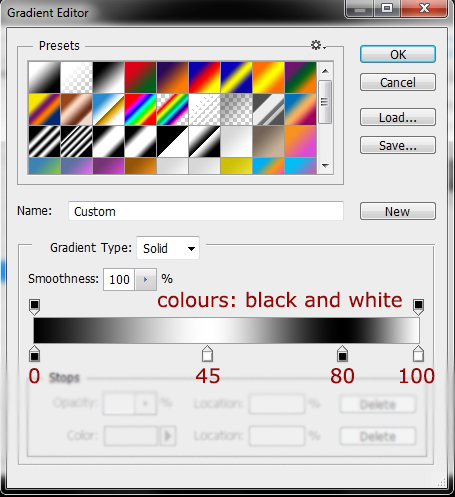The image size is (455, 497).
Task: Select the left opacity stop above gradient
Action: (34, 307)
